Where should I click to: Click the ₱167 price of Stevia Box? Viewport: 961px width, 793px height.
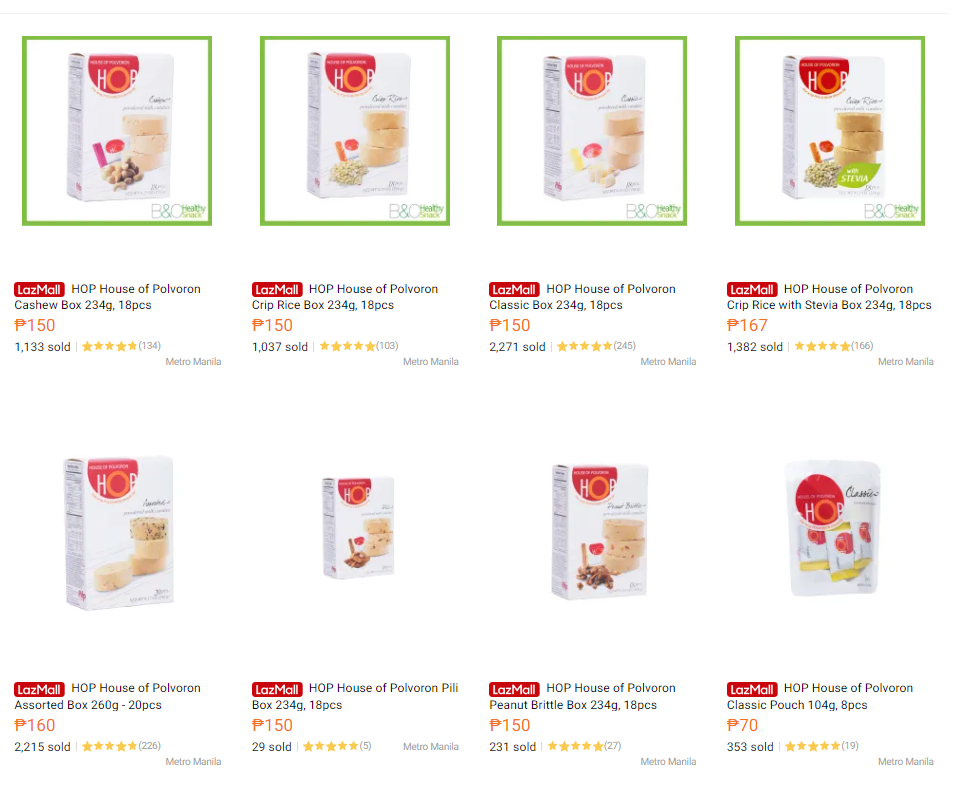point(747,325)
